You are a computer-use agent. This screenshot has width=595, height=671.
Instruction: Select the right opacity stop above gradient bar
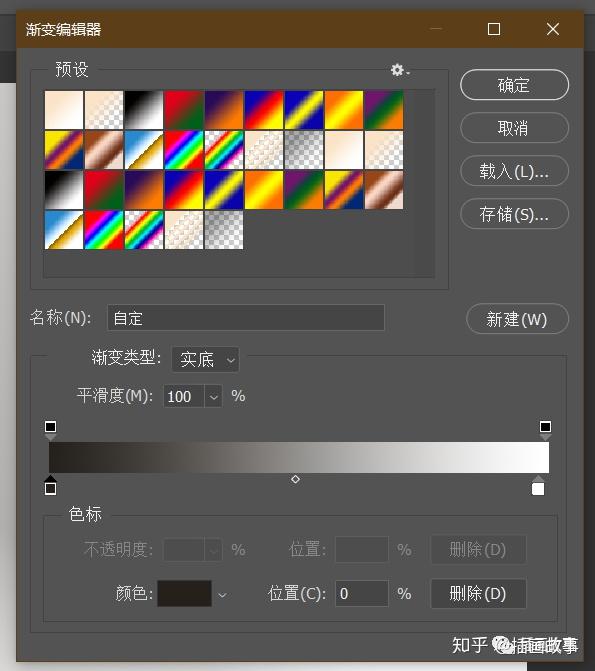click(545, 429)
